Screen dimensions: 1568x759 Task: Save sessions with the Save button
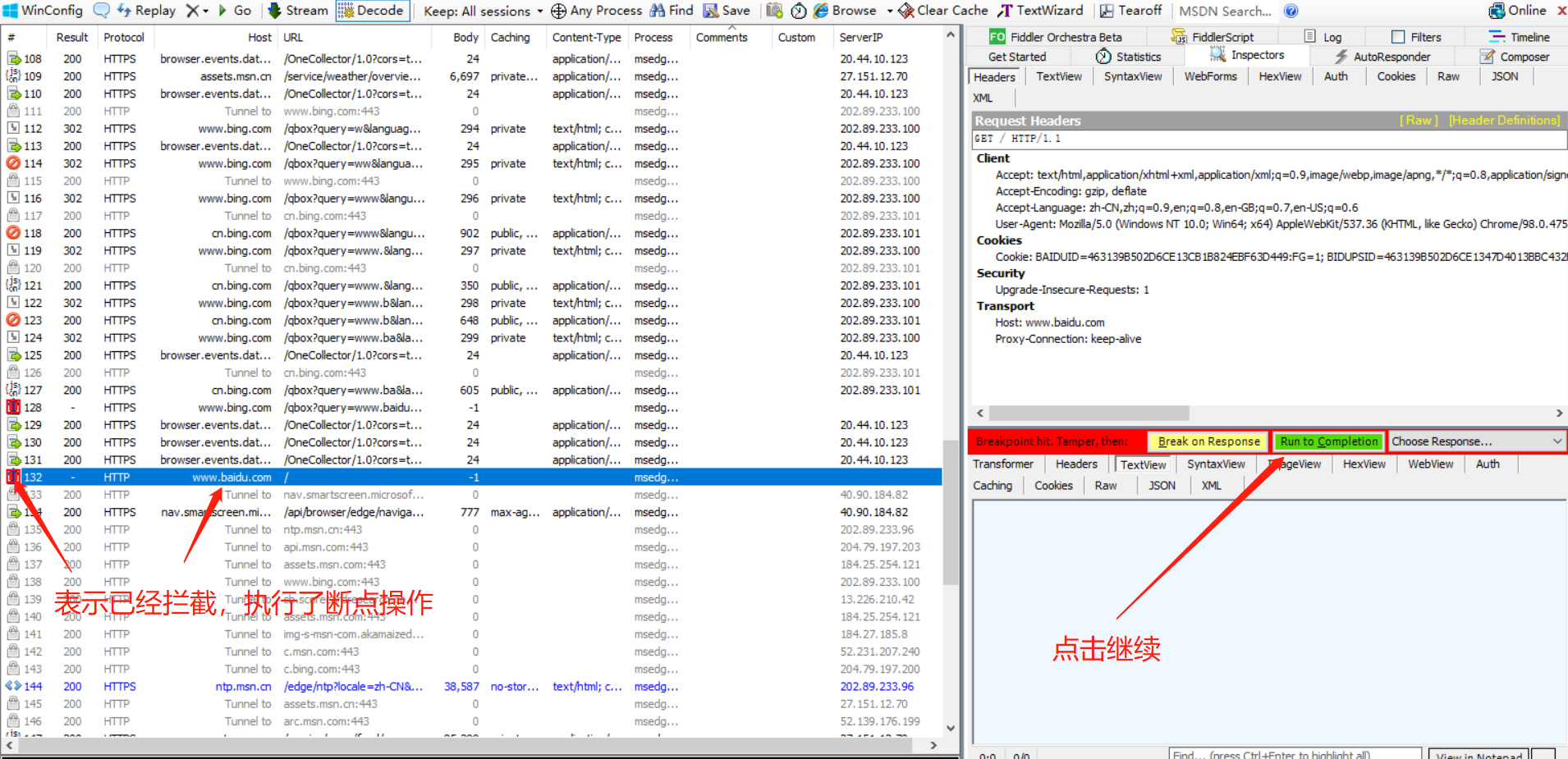[x=727, y=11]
